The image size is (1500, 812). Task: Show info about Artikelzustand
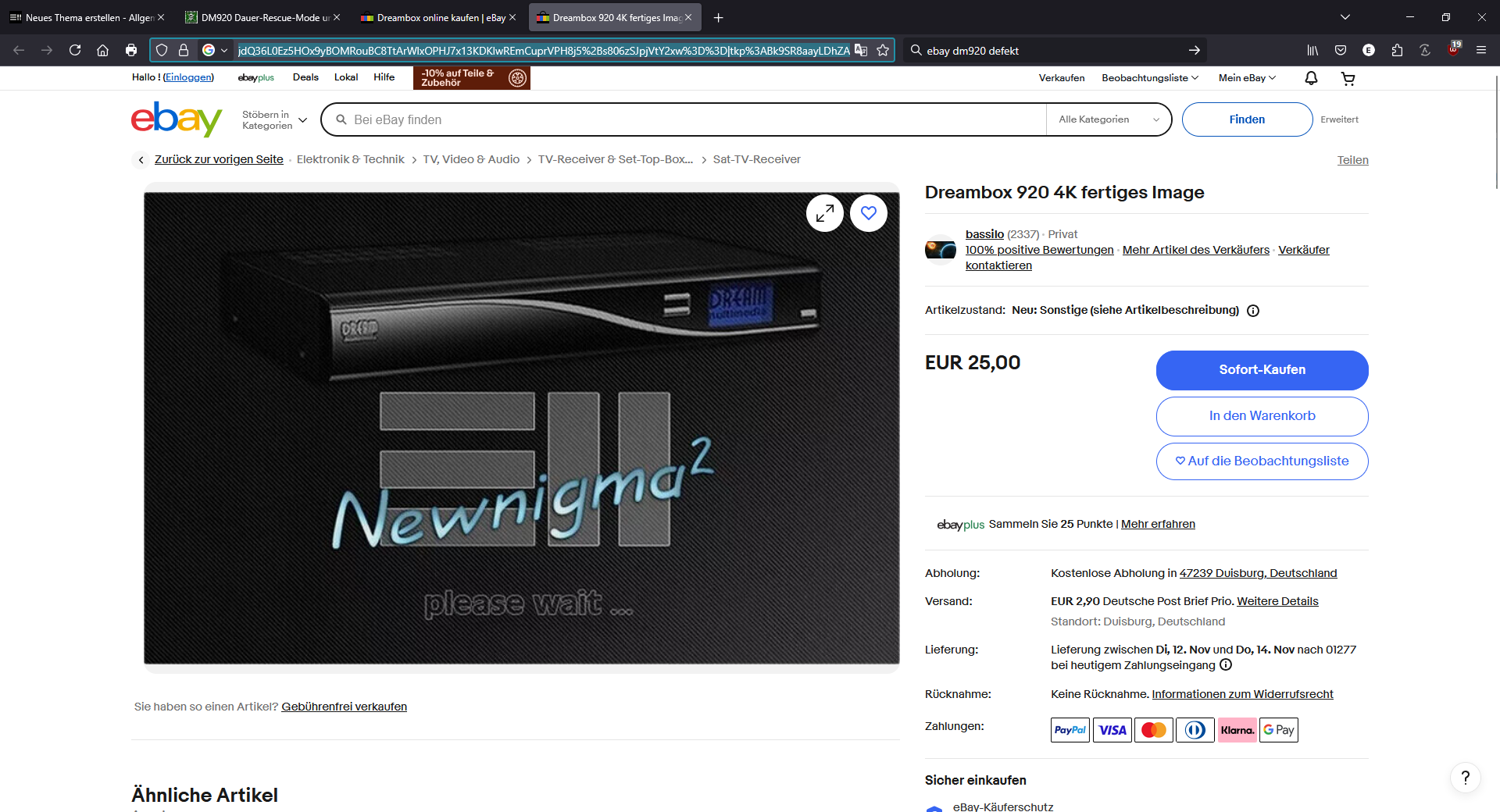click(x=1253, y=311)
